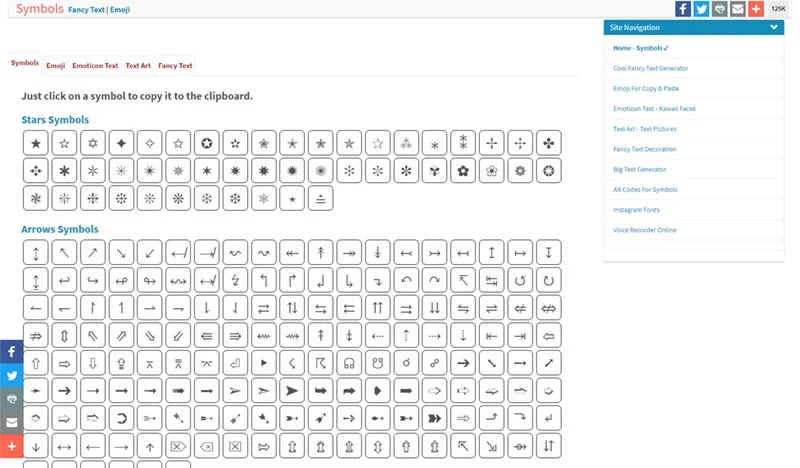The image size is (800, 468).
Task: Open Emoji For Copy & Paste link
Action: click(x=646, y=88)
